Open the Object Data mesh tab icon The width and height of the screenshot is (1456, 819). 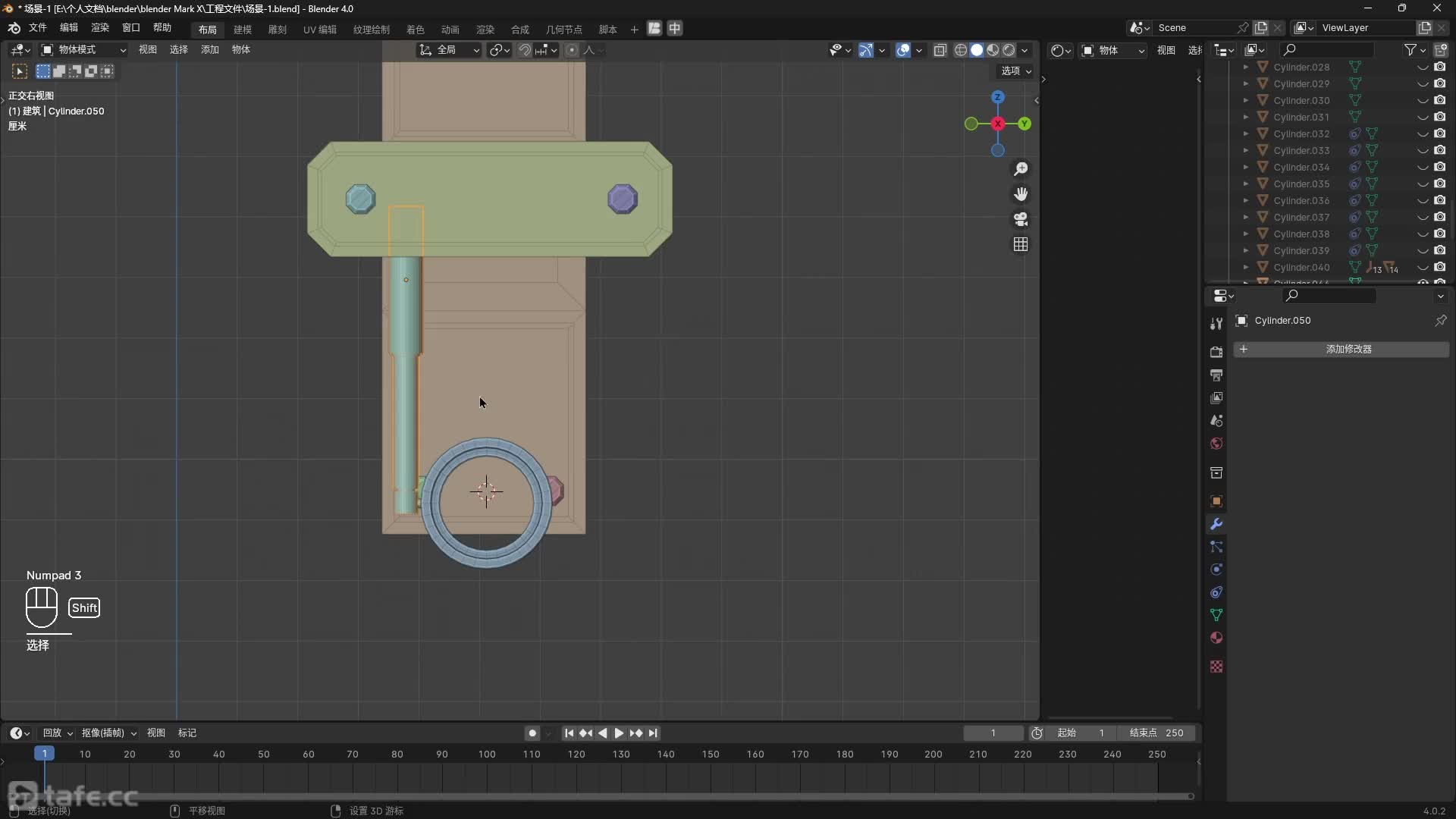click(x=1216, y=615)
